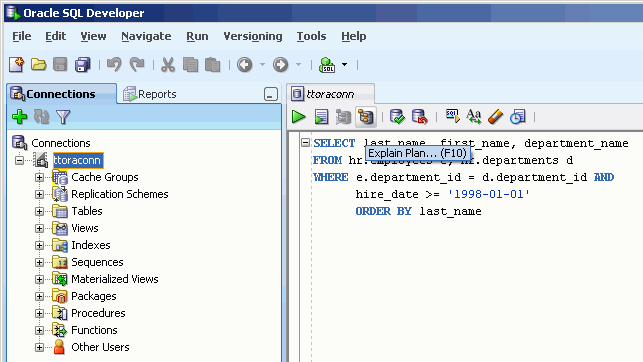This screenshot has height=362, width=643.
Task: Collapse the SELECT statement code fold
Action: tap(305, 143)
